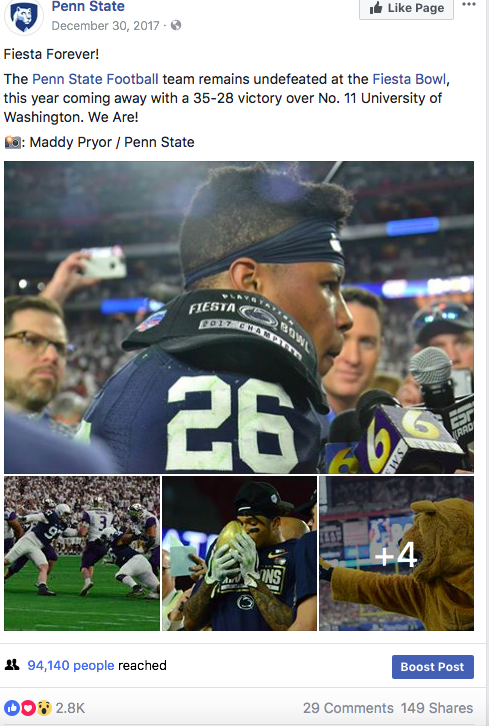Open the thumbnail of the on-field game action
The image size is (489, 726).
pos(82,553)
